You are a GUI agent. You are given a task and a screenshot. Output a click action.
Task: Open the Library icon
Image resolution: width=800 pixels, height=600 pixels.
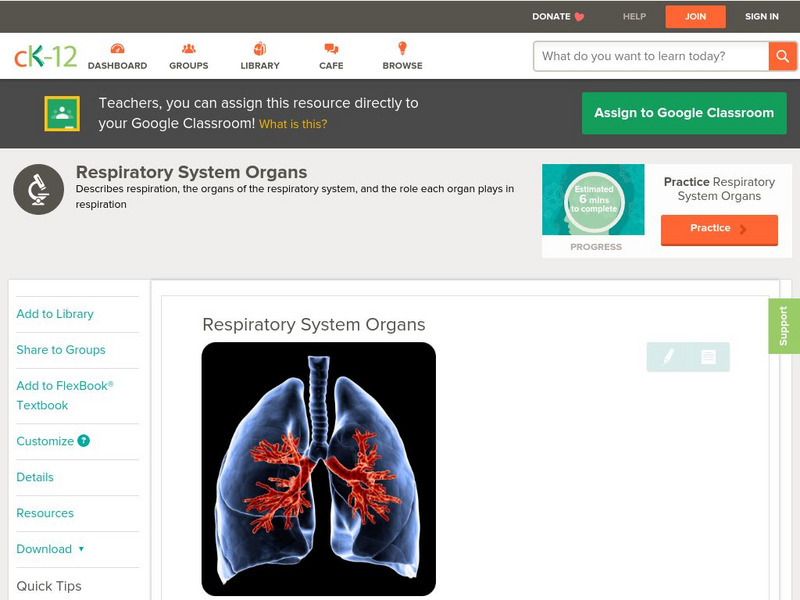pos(259,47)
